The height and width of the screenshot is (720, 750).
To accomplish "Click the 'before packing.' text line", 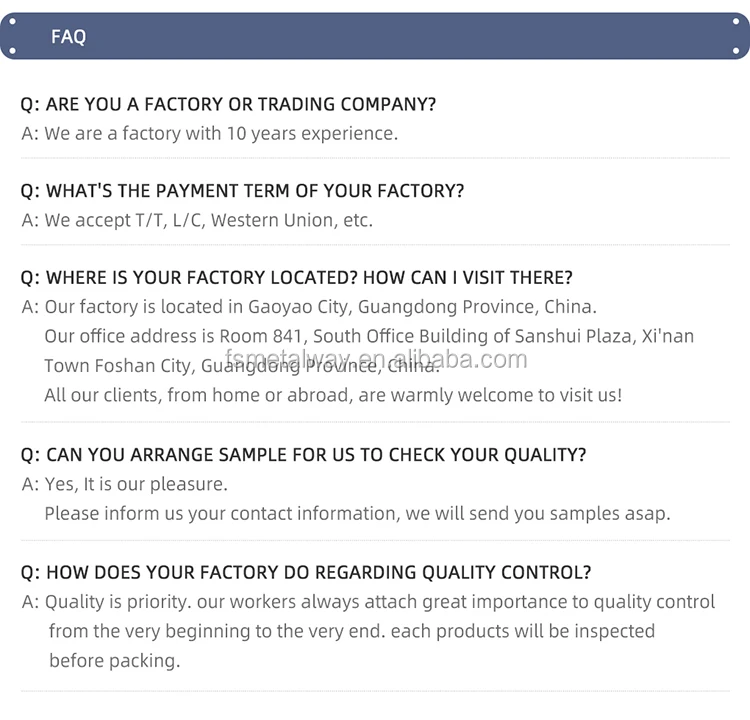I will coord(114,661).
